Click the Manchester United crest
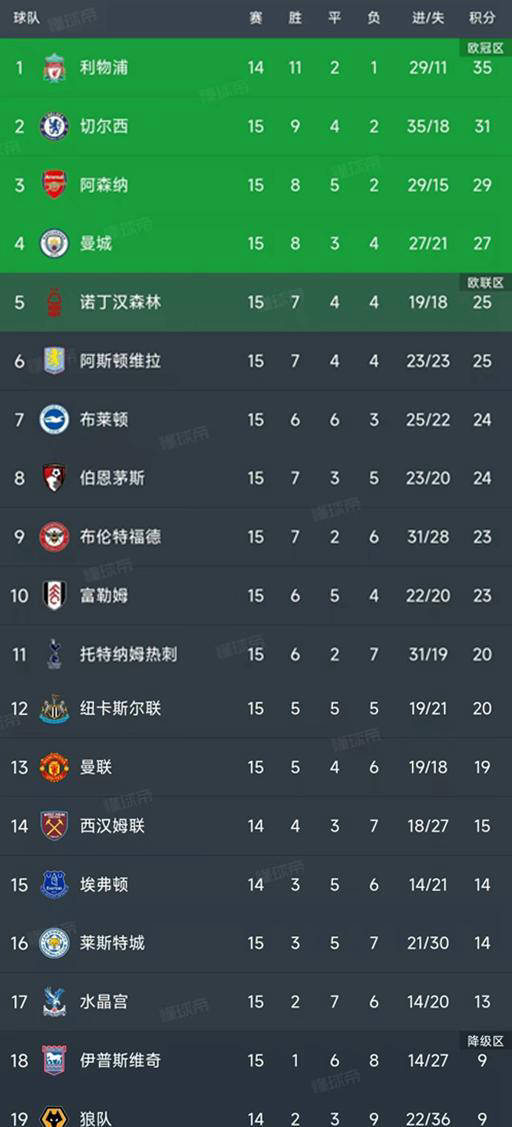Screen dimensions: 512x1127 point(54,768)
